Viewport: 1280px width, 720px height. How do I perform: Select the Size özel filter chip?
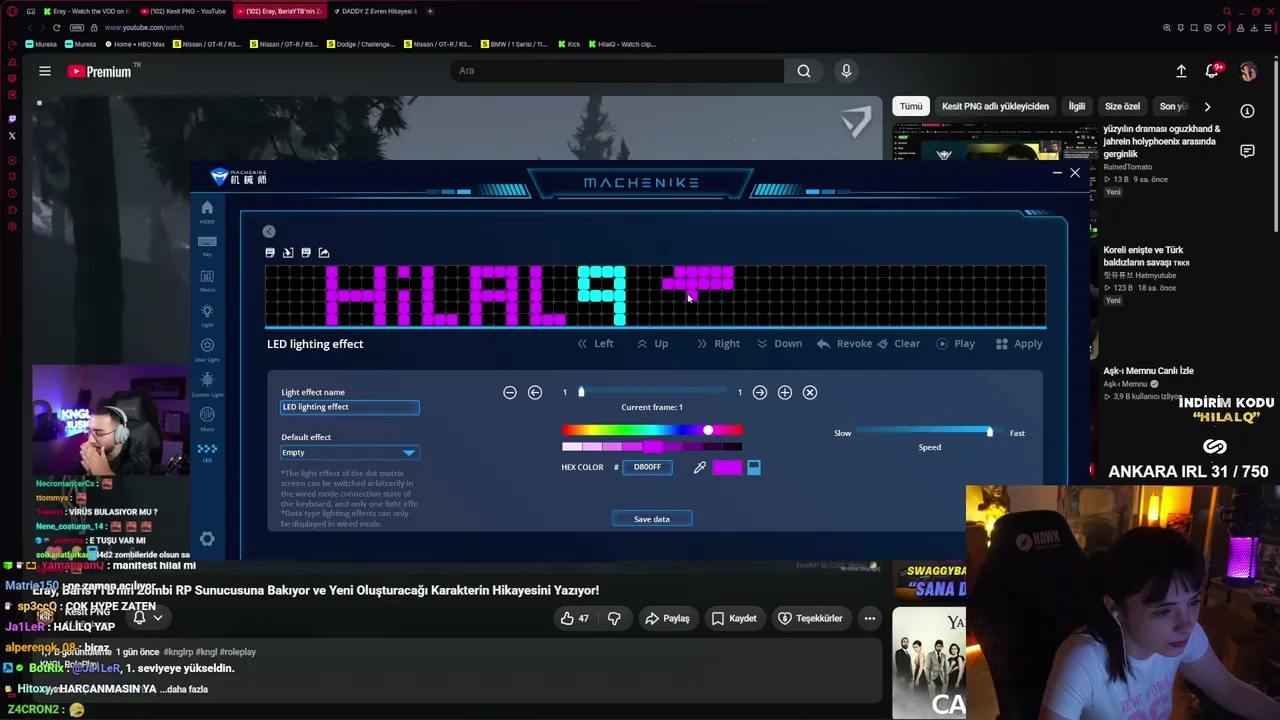[1122, 106]
